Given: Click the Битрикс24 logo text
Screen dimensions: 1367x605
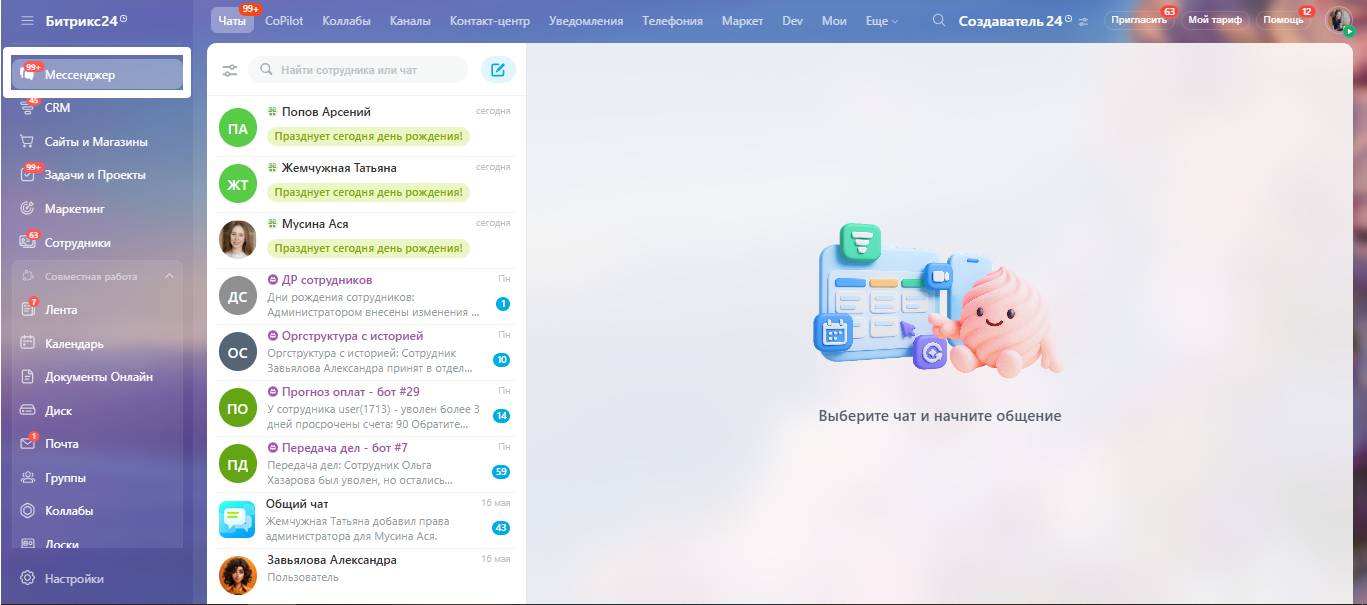Looking at the screenshot, I should tap(81, 21).
